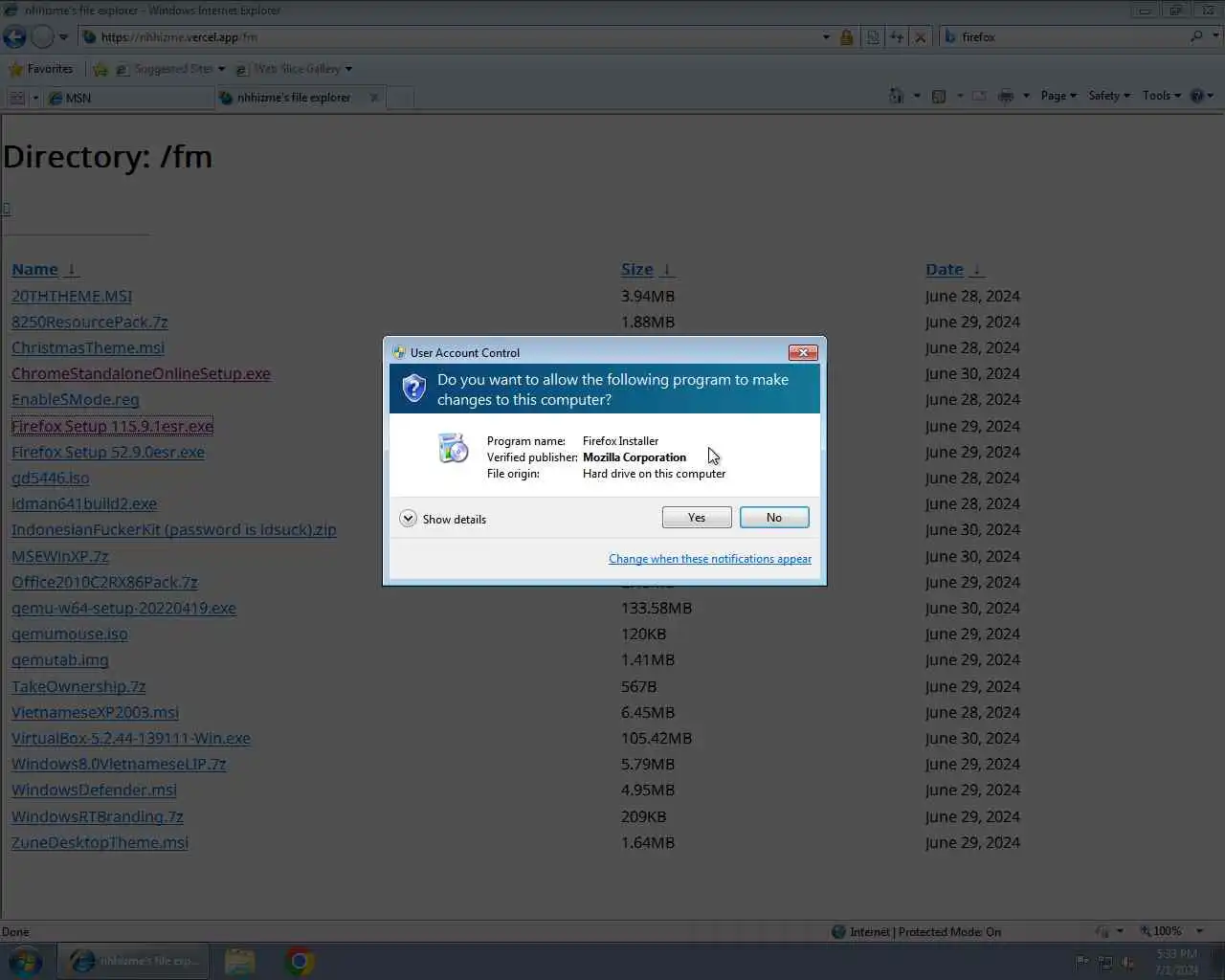Image resolution: width=1225 pixels, height=980 pixels.
Task: Open the Windows Start orb
Action: (25, 961)
